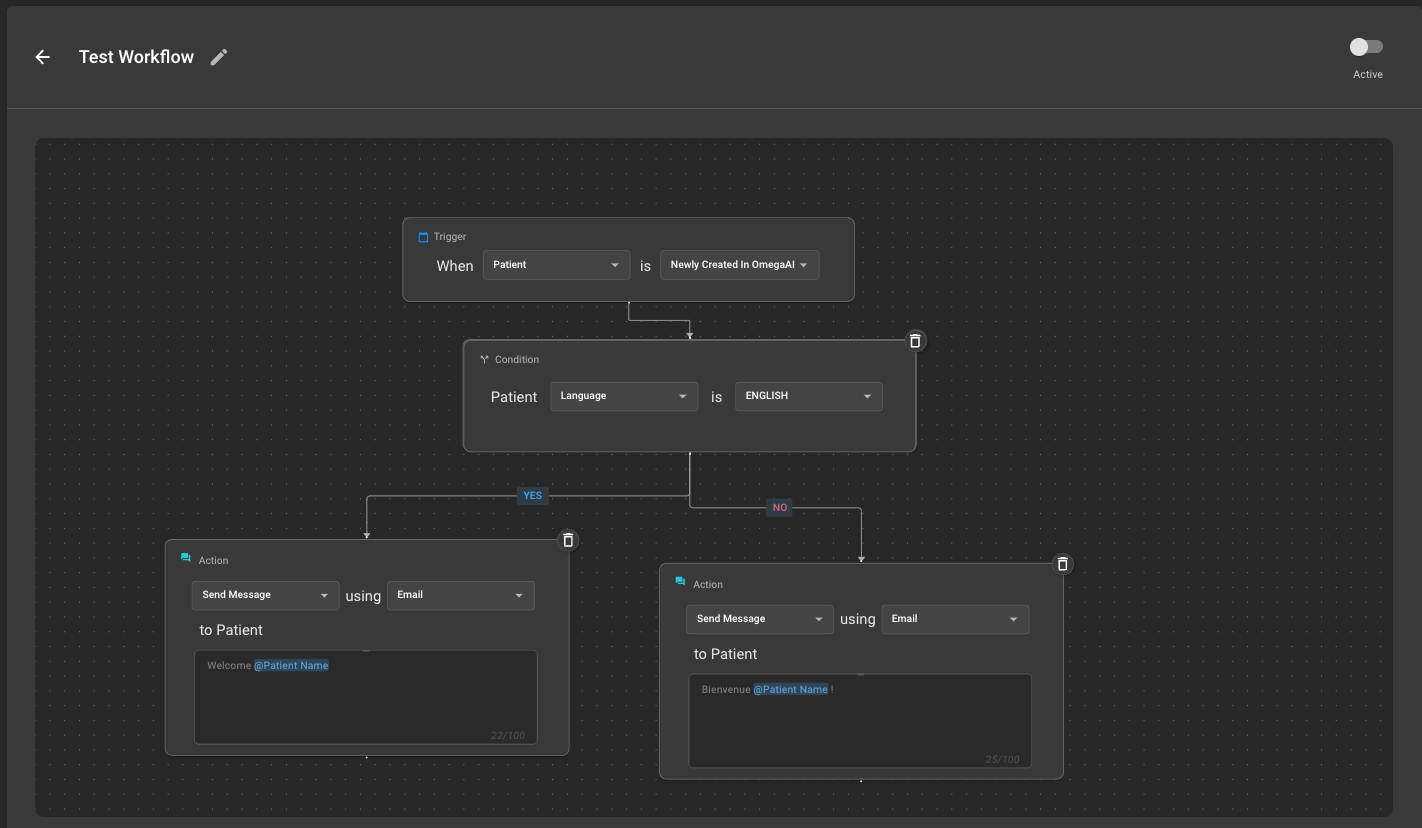Click the chat icon on left Action
Image resolution: width=1422 pixels, height=828 pixels.
point(186,559)
